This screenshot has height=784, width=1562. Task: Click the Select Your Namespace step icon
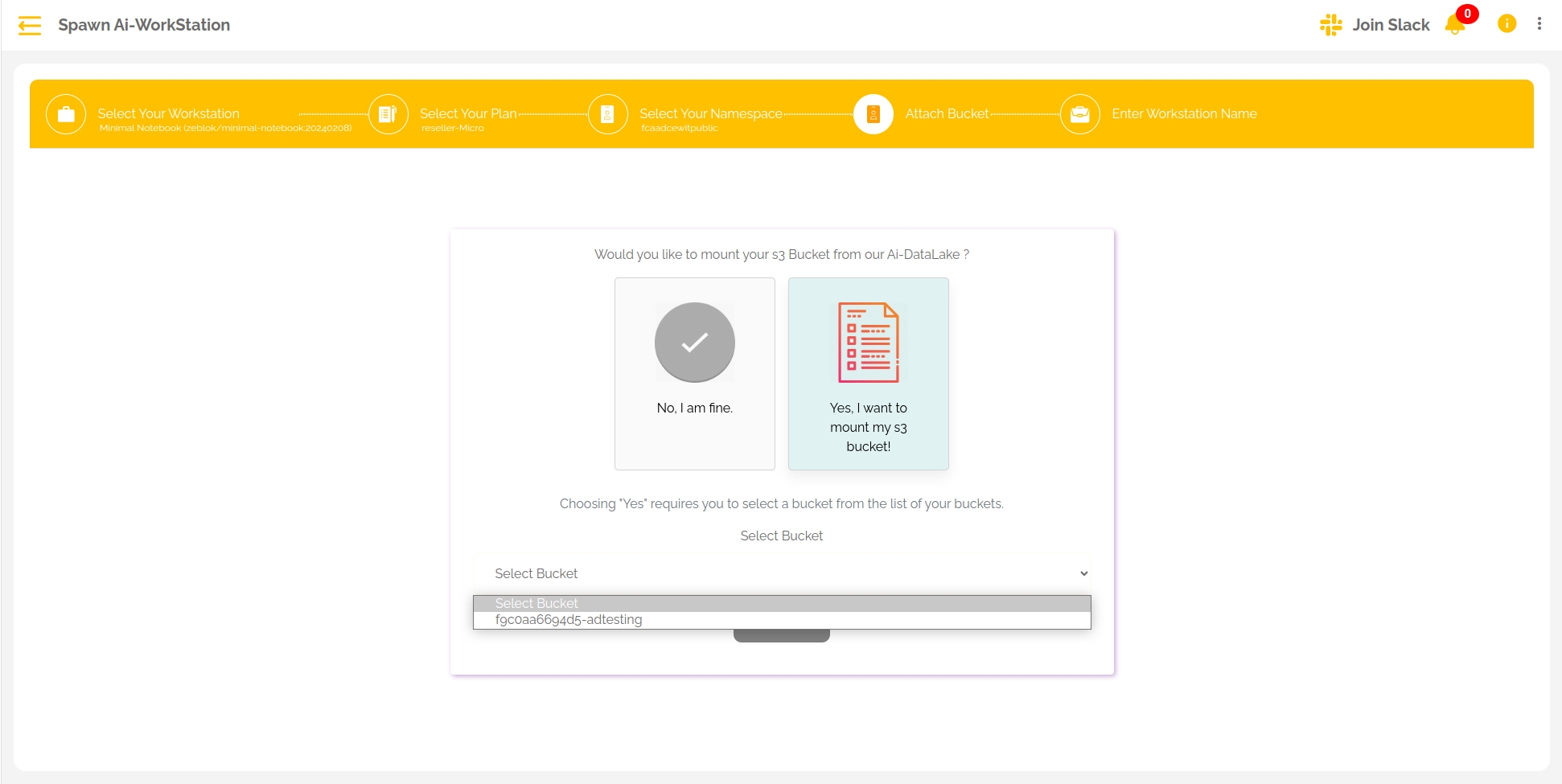[607, 114]
